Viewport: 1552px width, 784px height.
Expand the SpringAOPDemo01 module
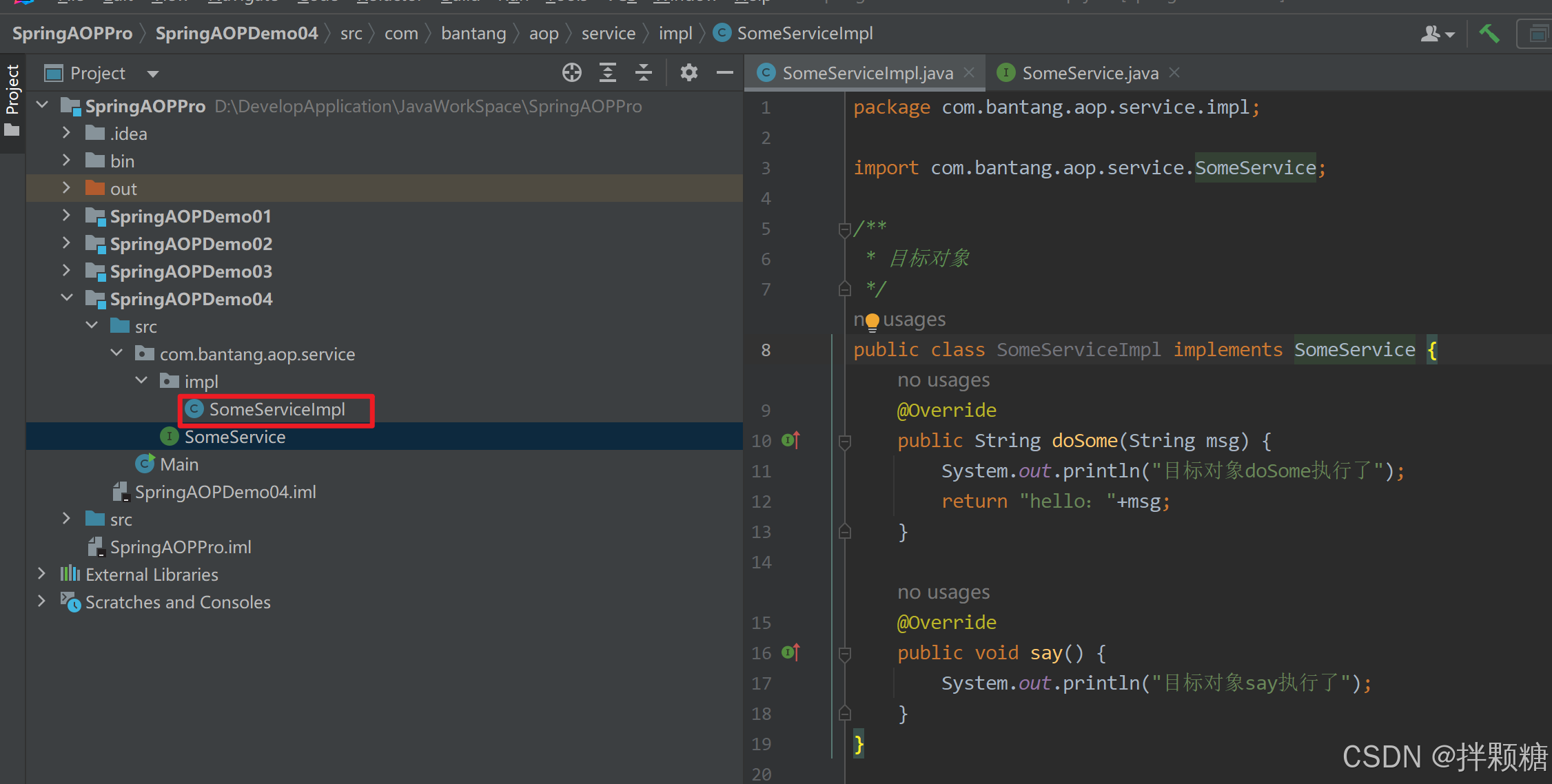[66, 216]
